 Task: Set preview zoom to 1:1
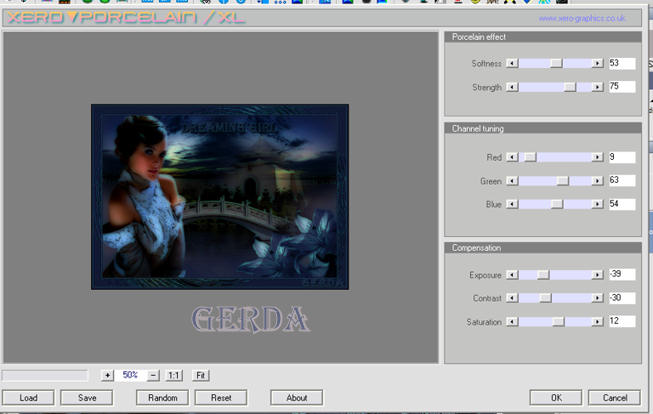(174, 375)
